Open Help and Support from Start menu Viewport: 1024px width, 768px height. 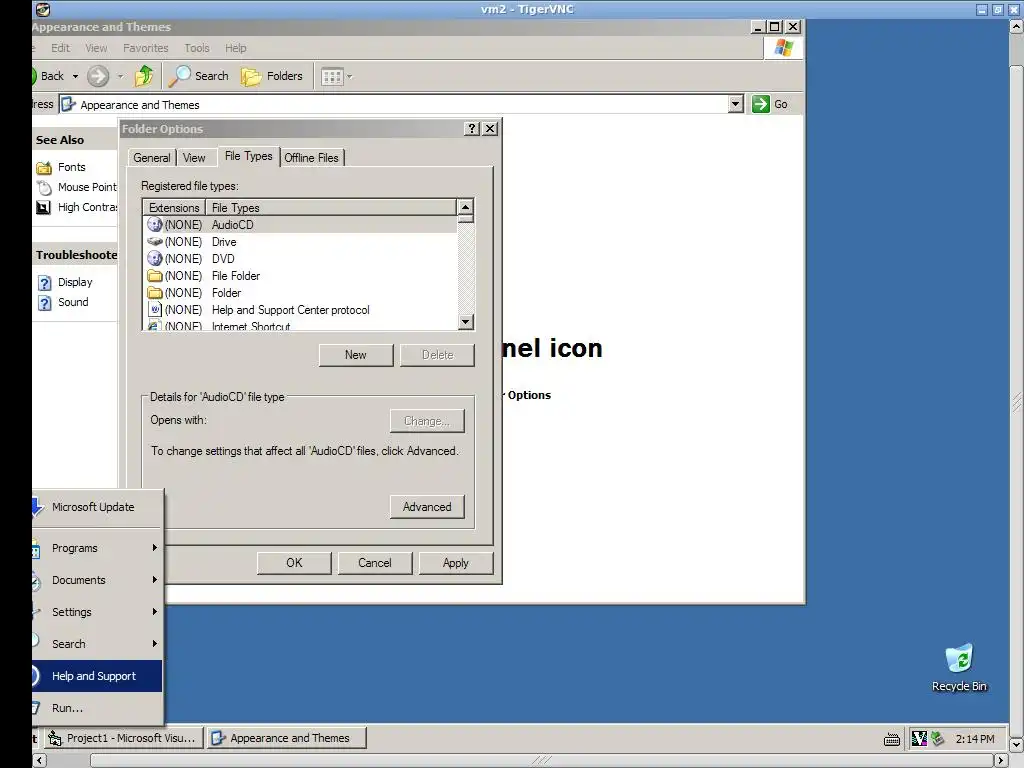pyautogui.click(x=97, y=676)
